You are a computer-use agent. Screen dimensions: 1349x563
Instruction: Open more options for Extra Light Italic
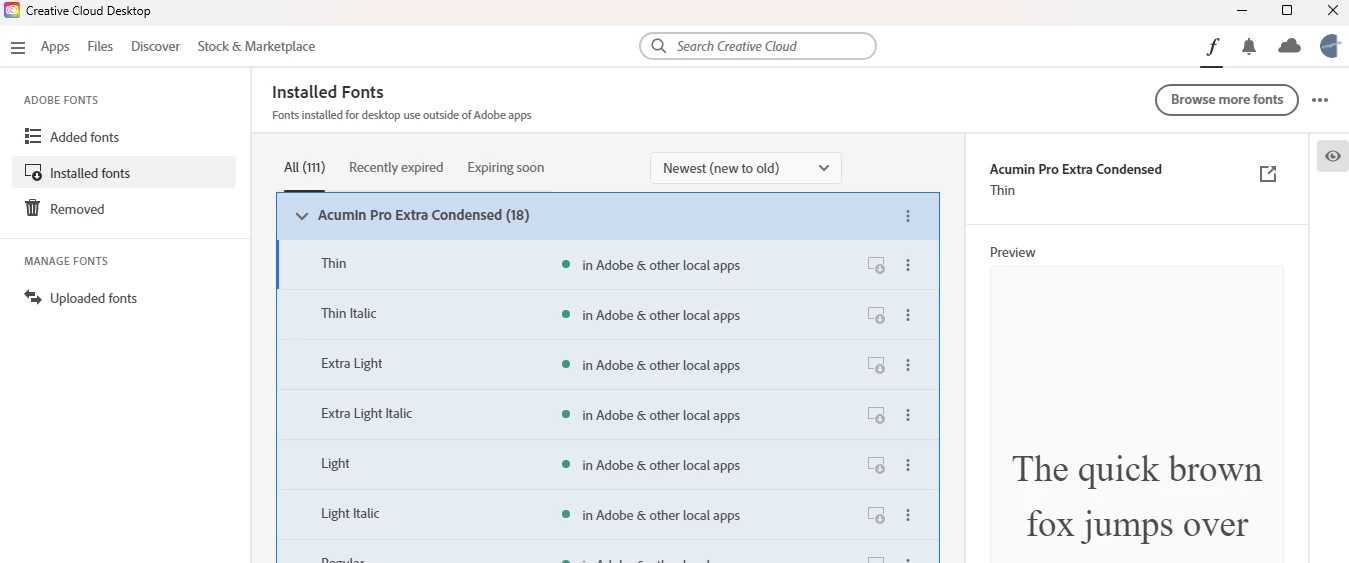(908, 415)
